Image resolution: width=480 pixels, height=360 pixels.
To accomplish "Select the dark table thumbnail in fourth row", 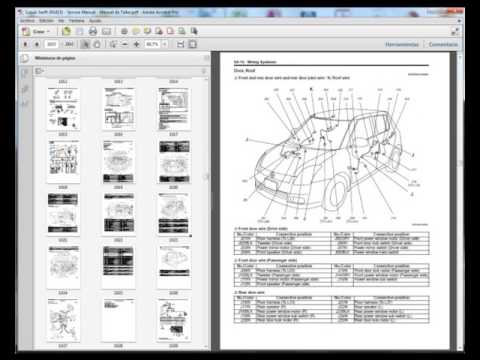I will tap(119, 267).
